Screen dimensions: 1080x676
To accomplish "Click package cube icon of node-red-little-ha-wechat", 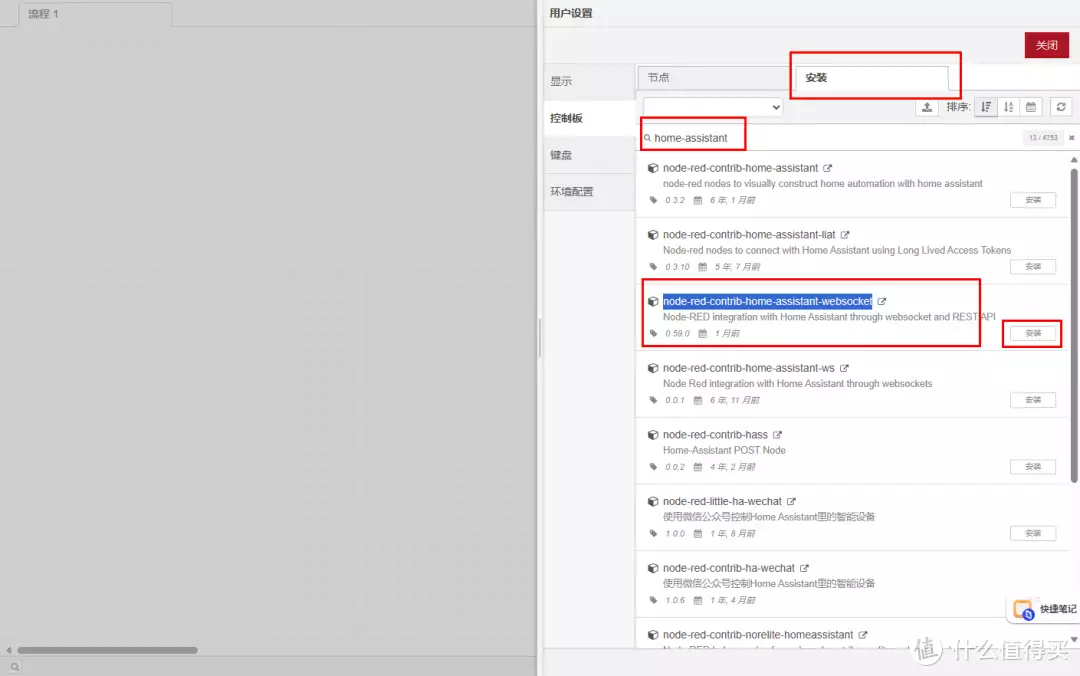I will coord(653,502).
